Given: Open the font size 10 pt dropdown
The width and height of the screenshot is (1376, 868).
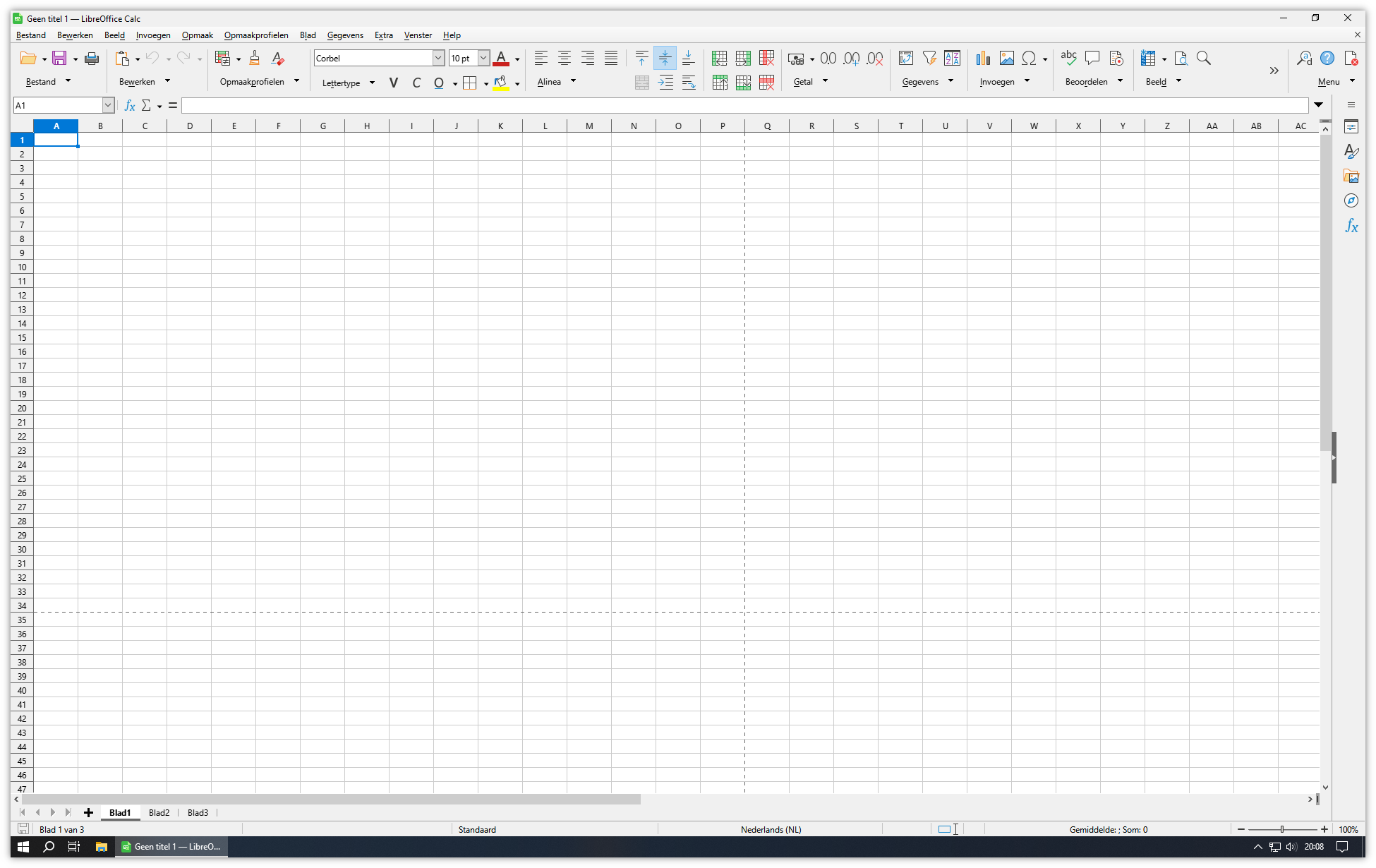Looking at the screenshot, I should pos(483,59).
